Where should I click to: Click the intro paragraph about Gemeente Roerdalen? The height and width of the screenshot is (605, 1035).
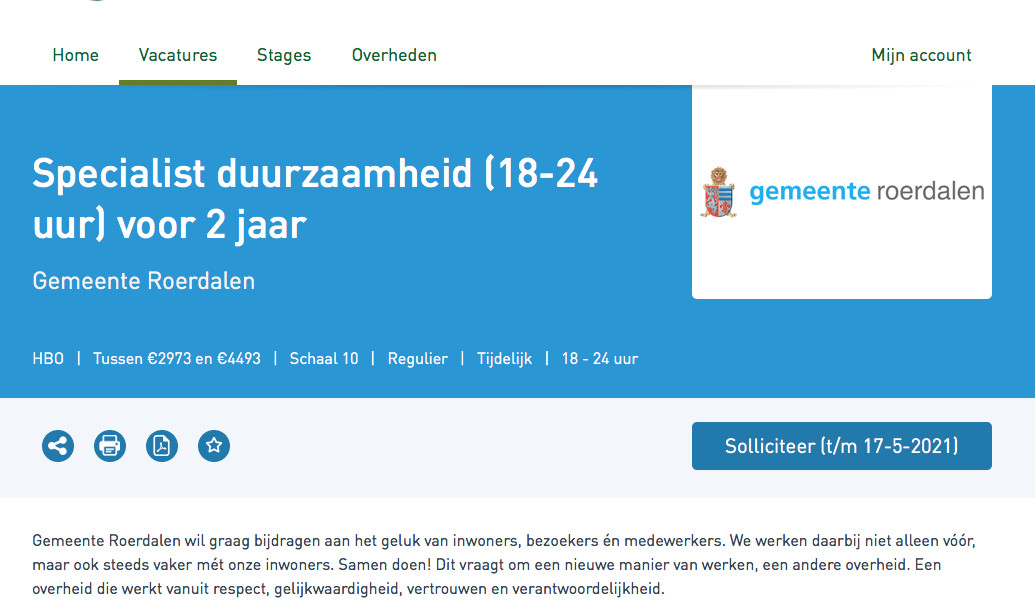tap(504, 565)
